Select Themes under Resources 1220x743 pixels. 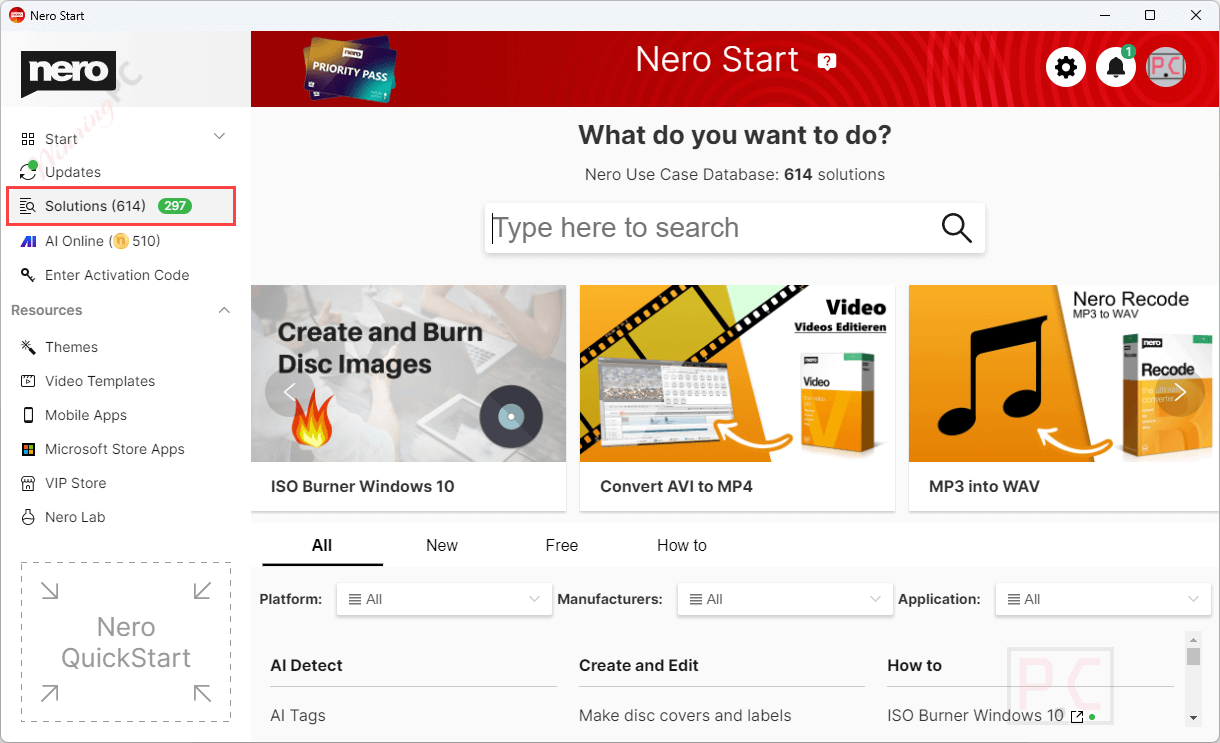tap(70, 347)
